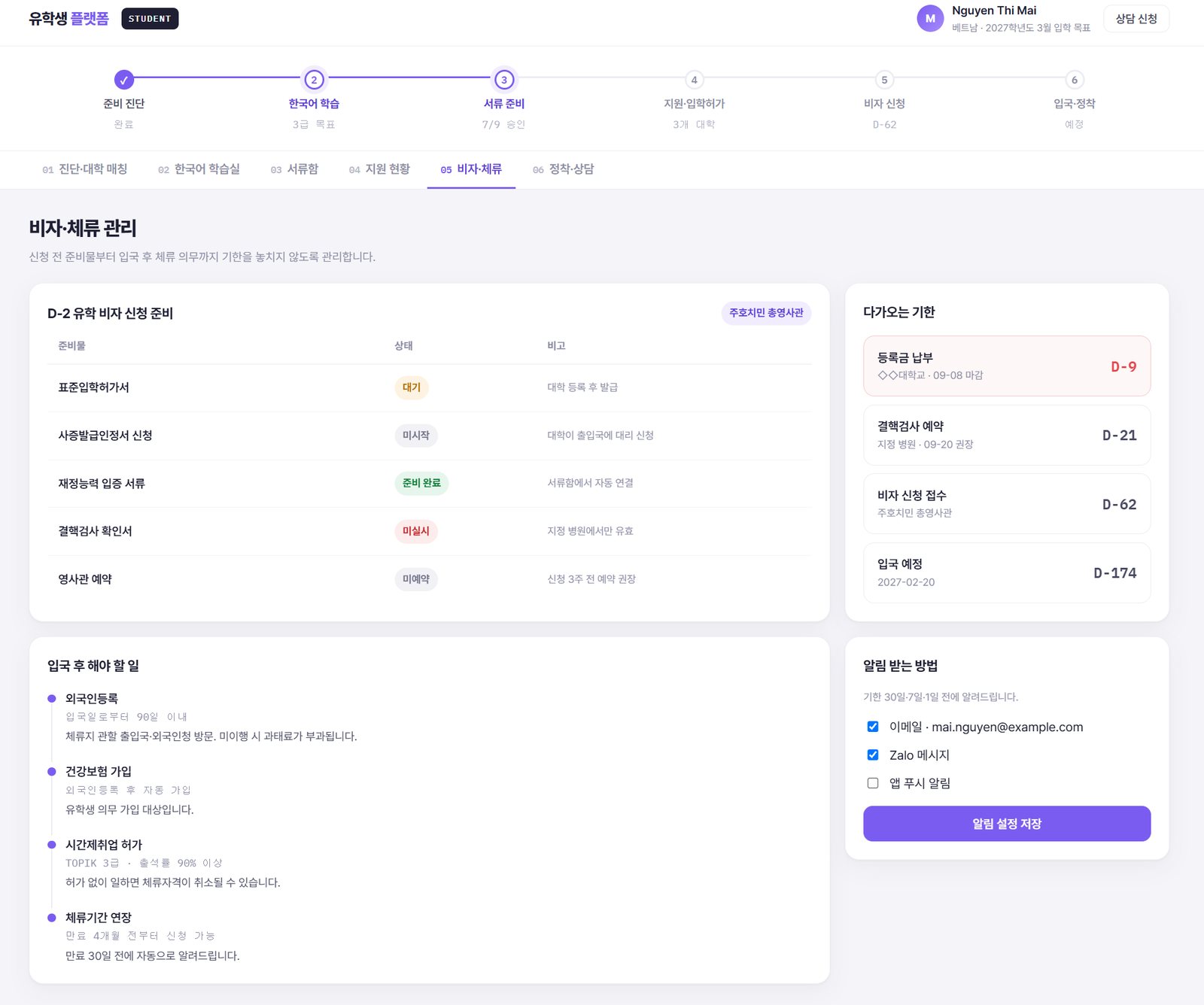Open the 비자 신청 접수 deadline card
This screenshot has height=1005, width=1204.
pos(1007,504)
